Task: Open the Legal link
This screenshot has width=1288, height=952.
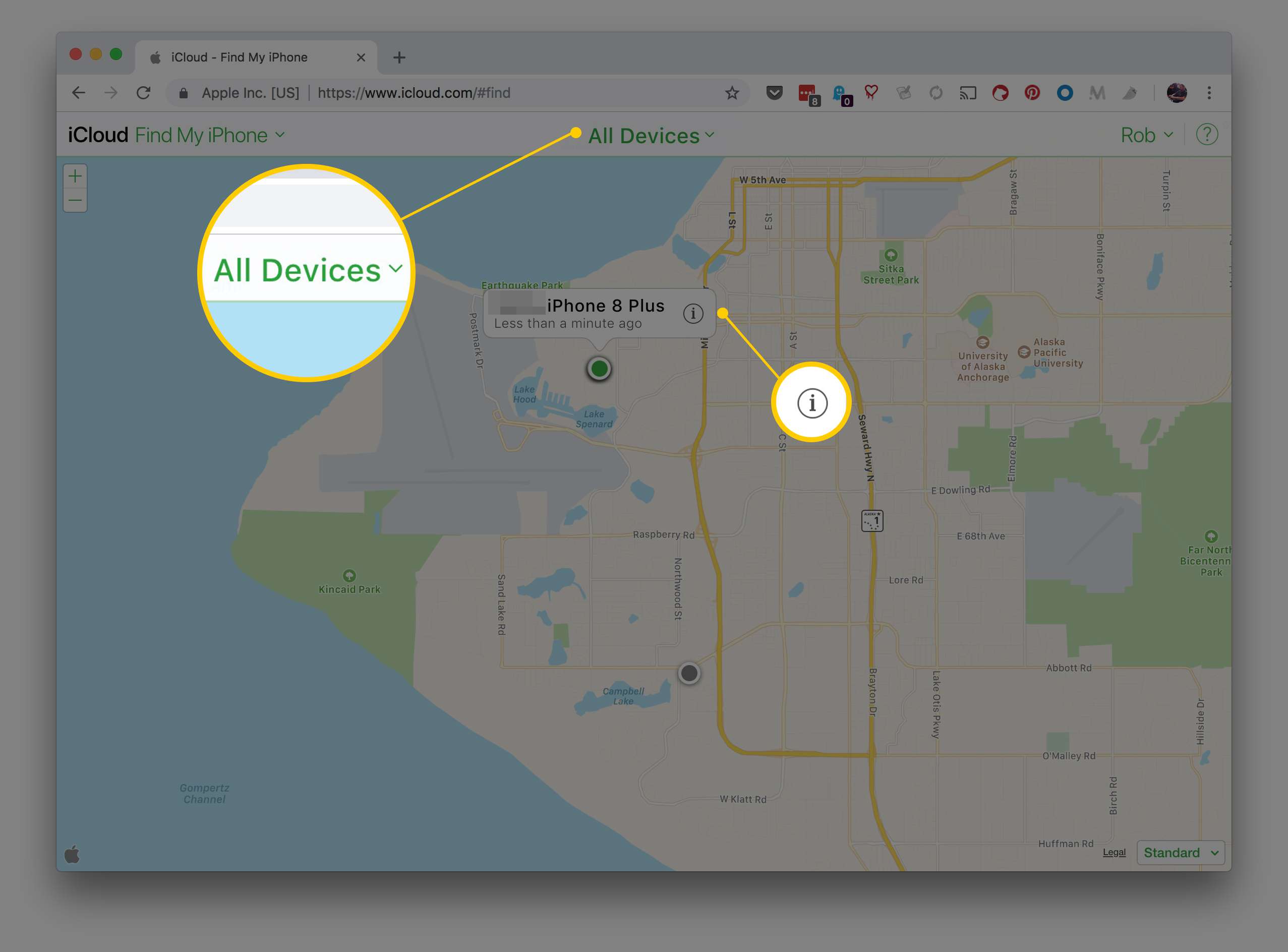Action: (x=1114, y=852)
